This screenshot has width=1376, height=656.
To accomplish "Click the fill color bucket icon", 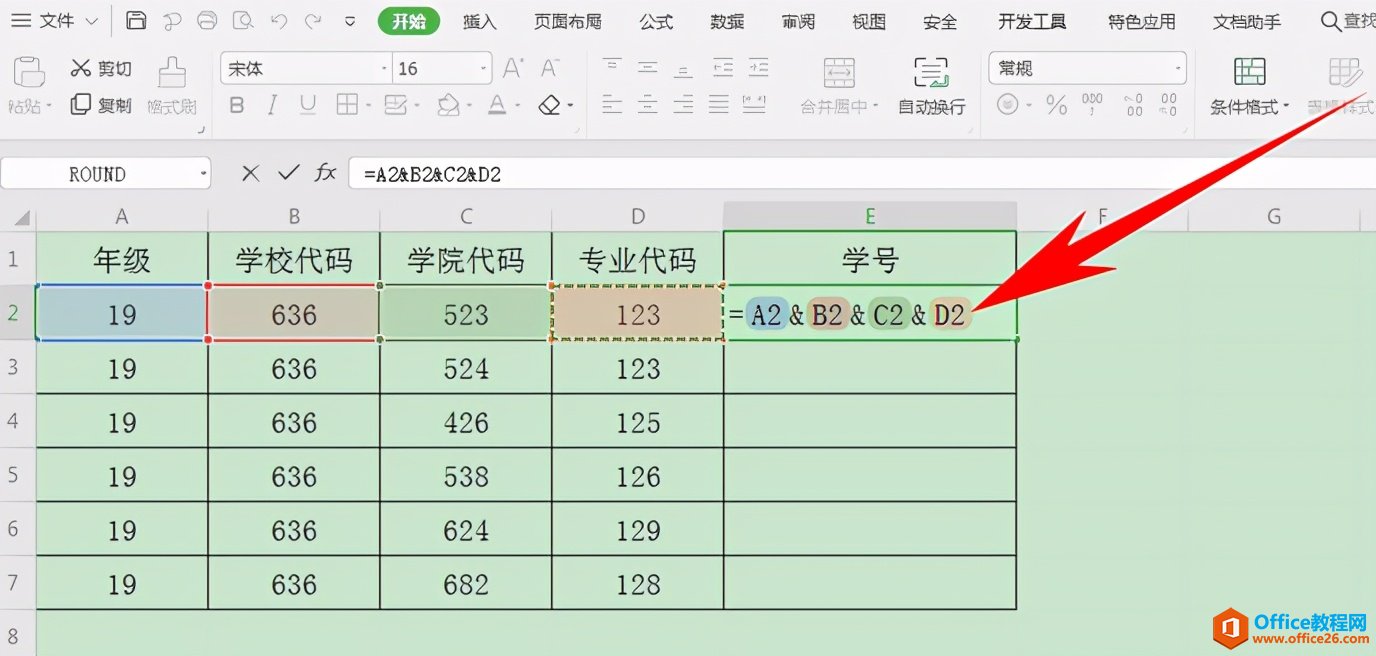I will point(449,105).
